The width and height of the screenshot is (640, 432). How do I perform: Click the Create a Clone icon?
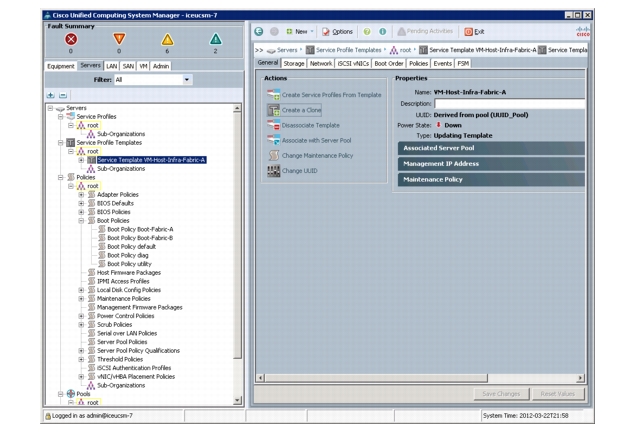pos(273,110)
